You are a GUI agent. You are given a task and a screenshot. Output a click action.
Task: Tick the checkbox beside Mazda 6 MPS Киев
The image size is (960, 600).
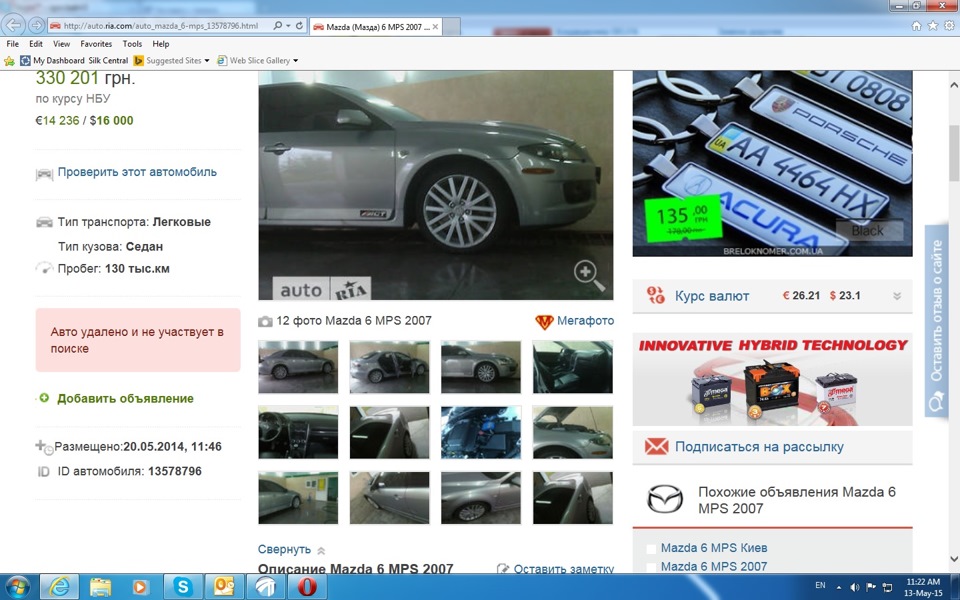click(x=651, y=549)
